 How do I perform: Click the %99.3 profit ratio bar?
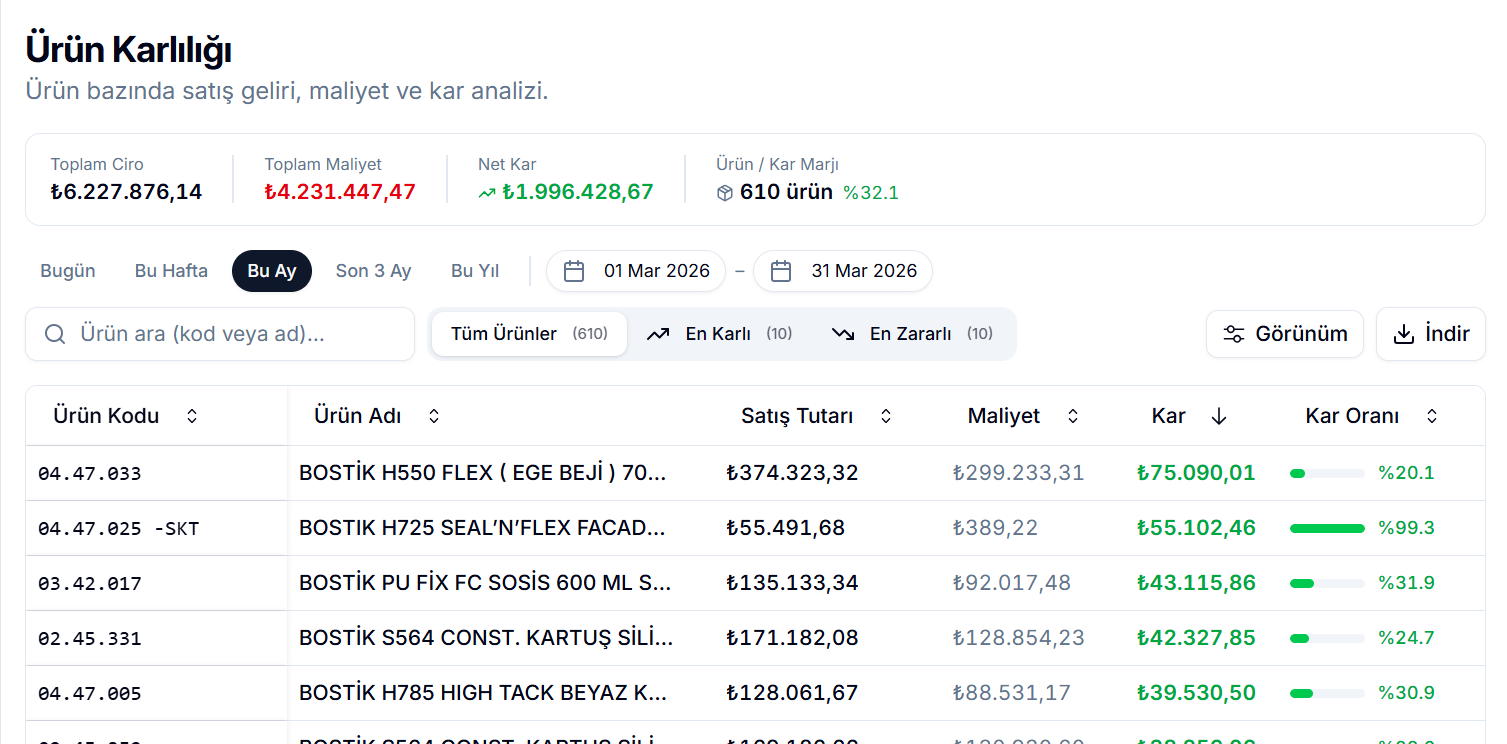click(x=1327, y=528)
